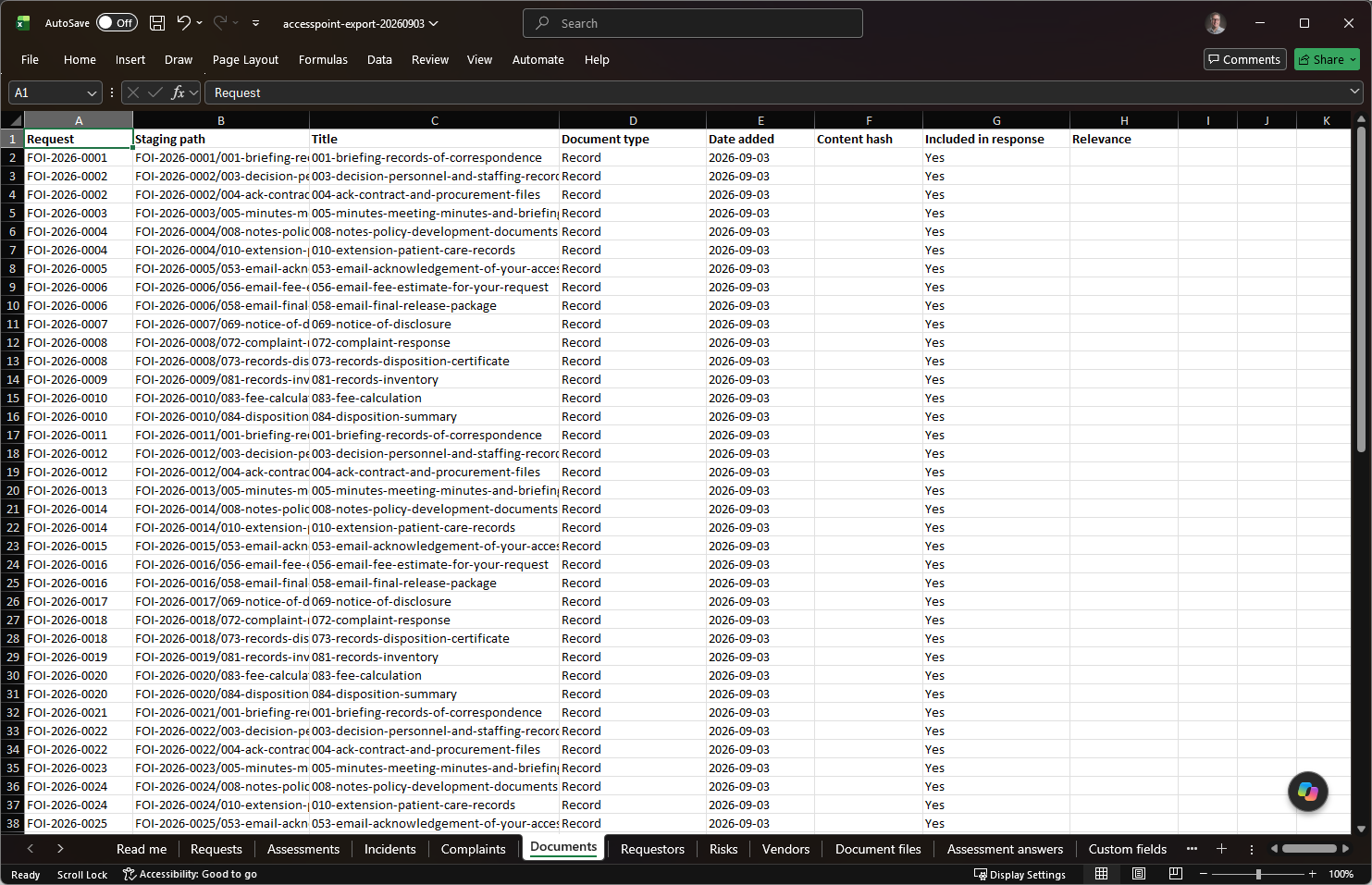Image resolution: width=1372 pixels, height=885 pixels.
Task: Switch to the 'Assessment answers' sheet
Action: point(1005,849)
